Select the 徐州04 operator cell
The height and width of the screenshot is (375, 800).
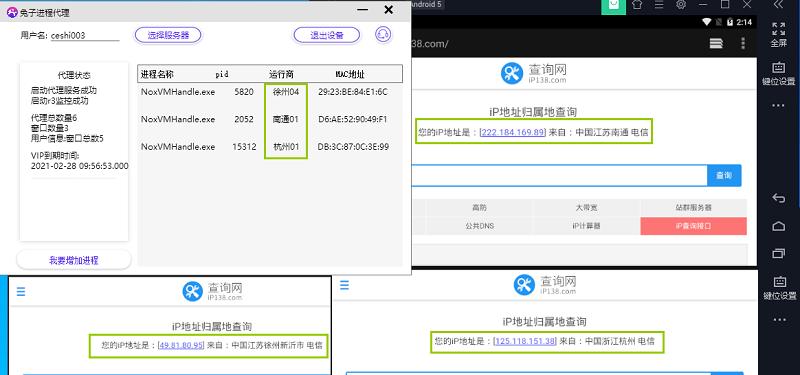tap(286, 92)
